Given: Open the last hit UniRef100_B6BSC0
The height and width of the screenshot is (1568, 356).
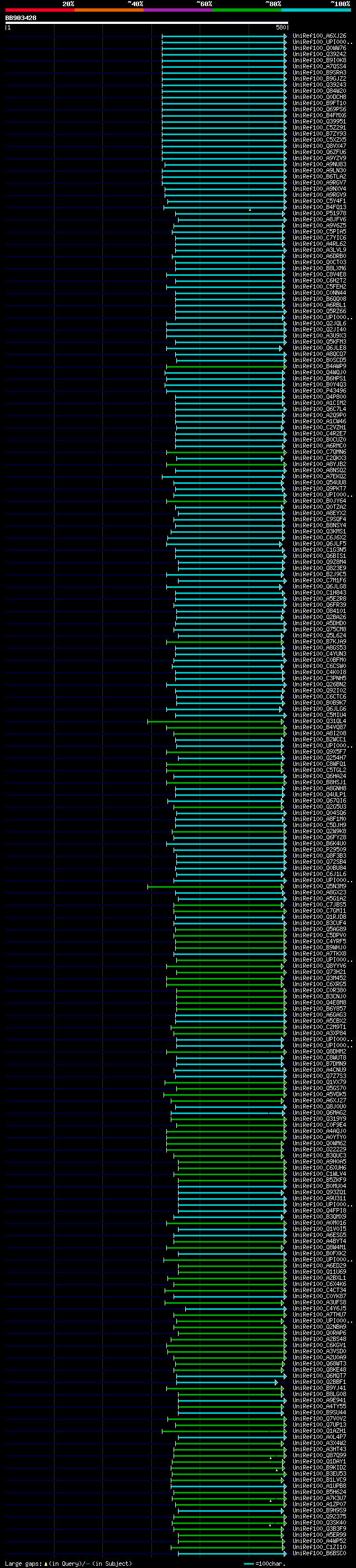Looking at the screenshot, I should click(x=319, y=1554).
